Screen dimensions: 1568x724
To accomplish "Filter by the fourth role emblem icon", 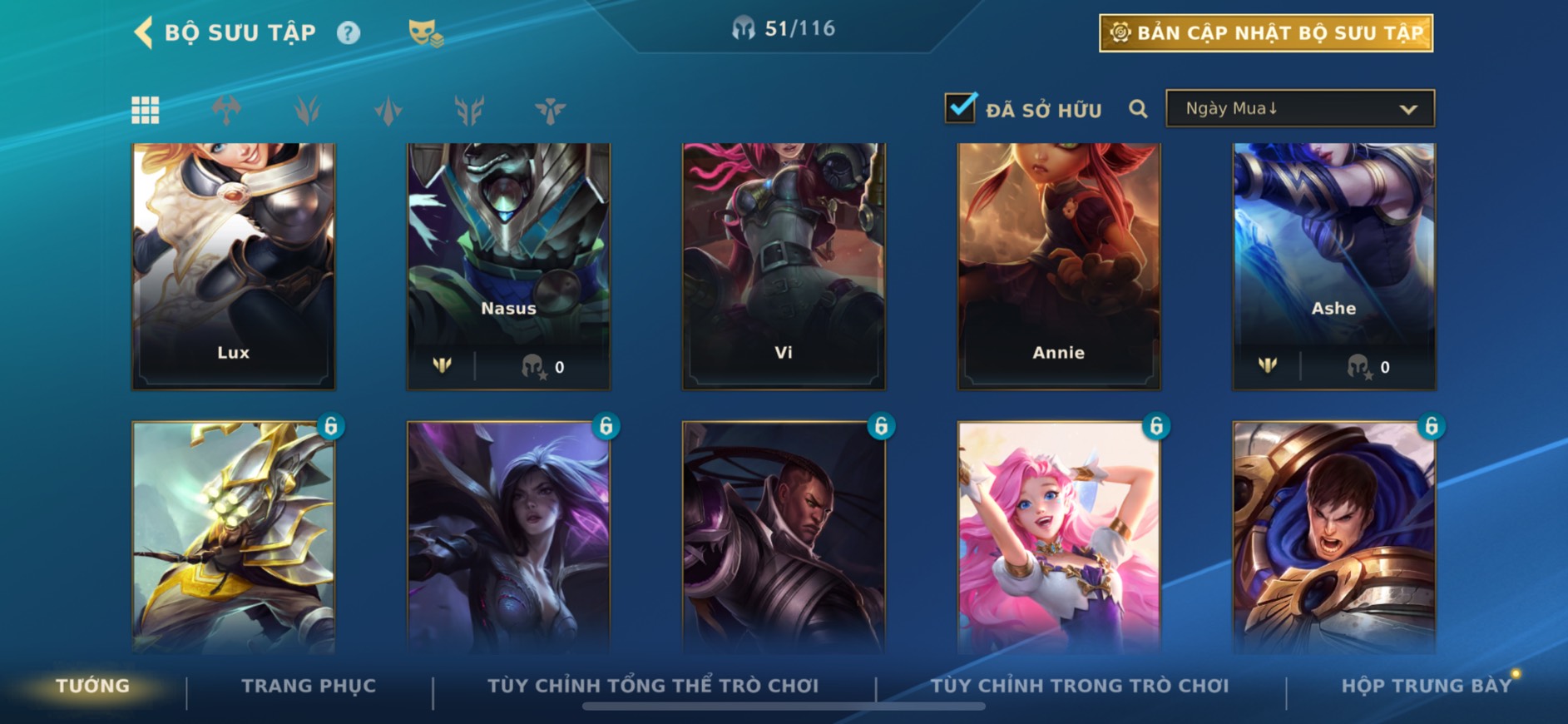I will tap(469, 110).
